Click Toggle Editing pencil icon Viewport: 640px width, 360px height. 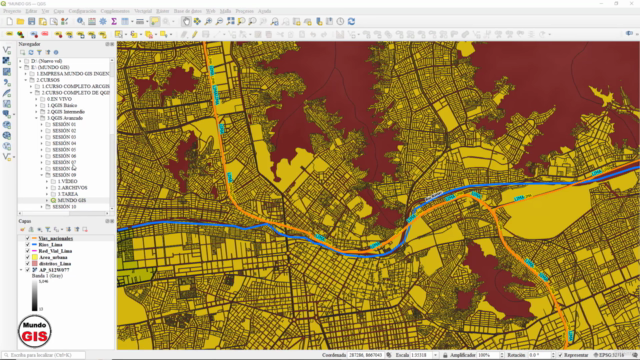(x=195, y=35)
